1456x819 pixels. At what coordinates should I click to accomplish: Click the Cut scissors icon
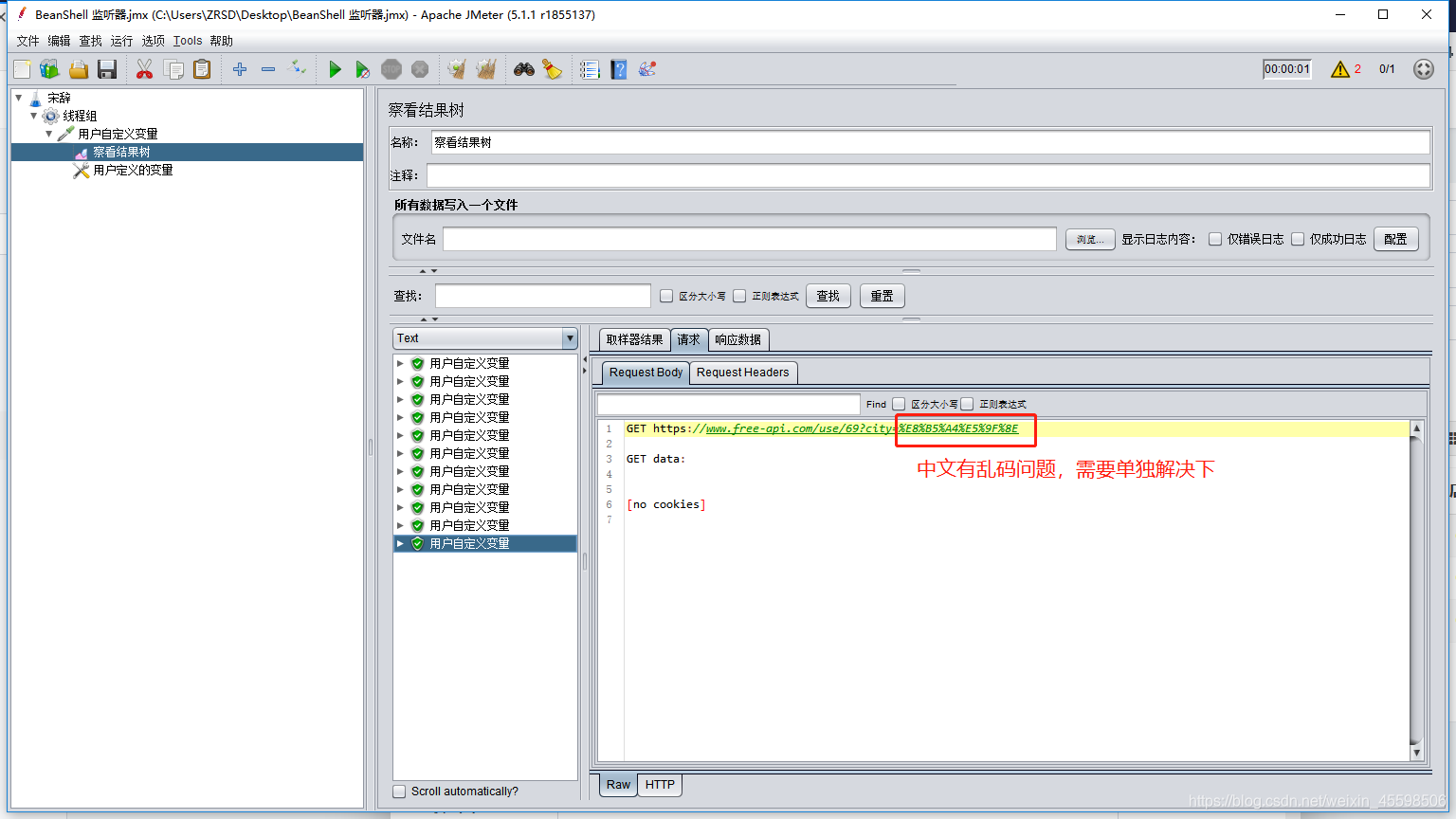(x=144, y=69)
